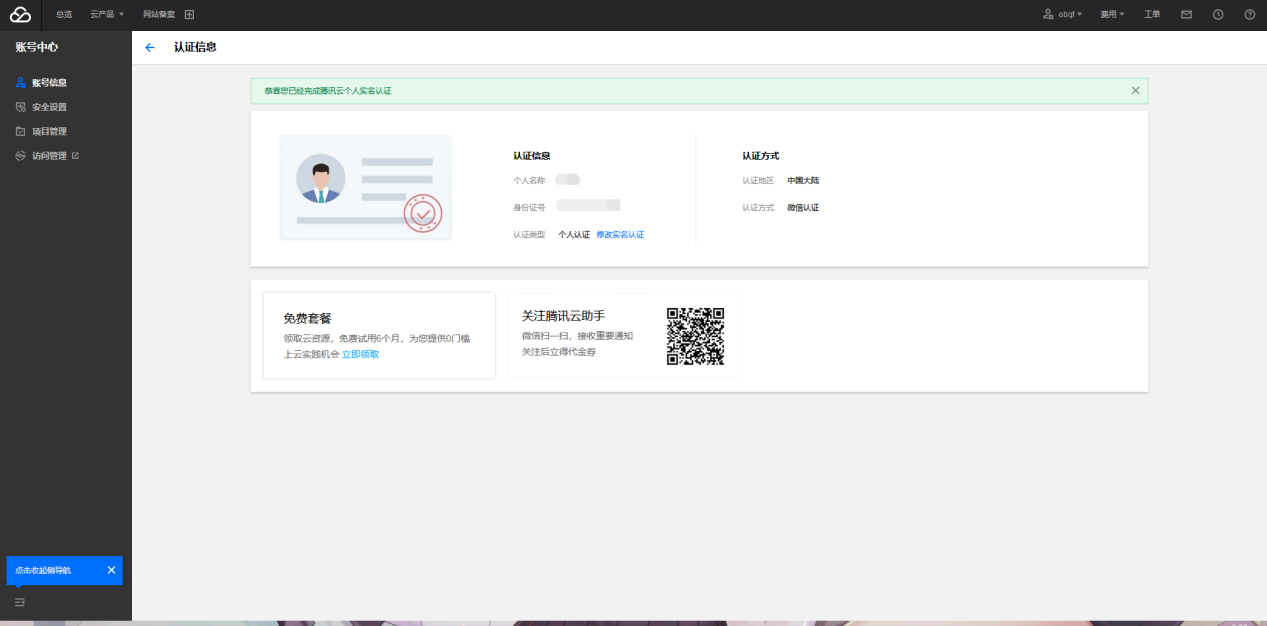This screenshot has height=626, width=1267.
Task: Open the help question-mark icon
Action: tap(1249, 15)
